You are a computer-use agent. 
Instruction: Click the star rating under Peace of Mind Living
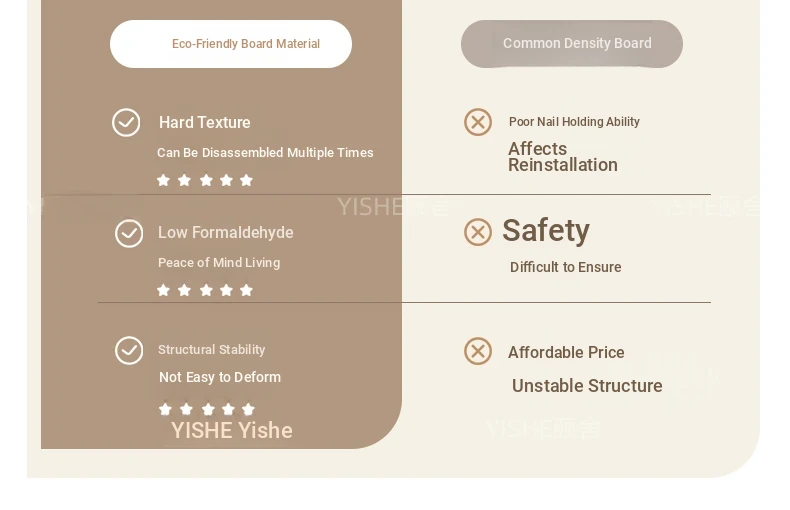pyautogui.click(x=205, y=290)
